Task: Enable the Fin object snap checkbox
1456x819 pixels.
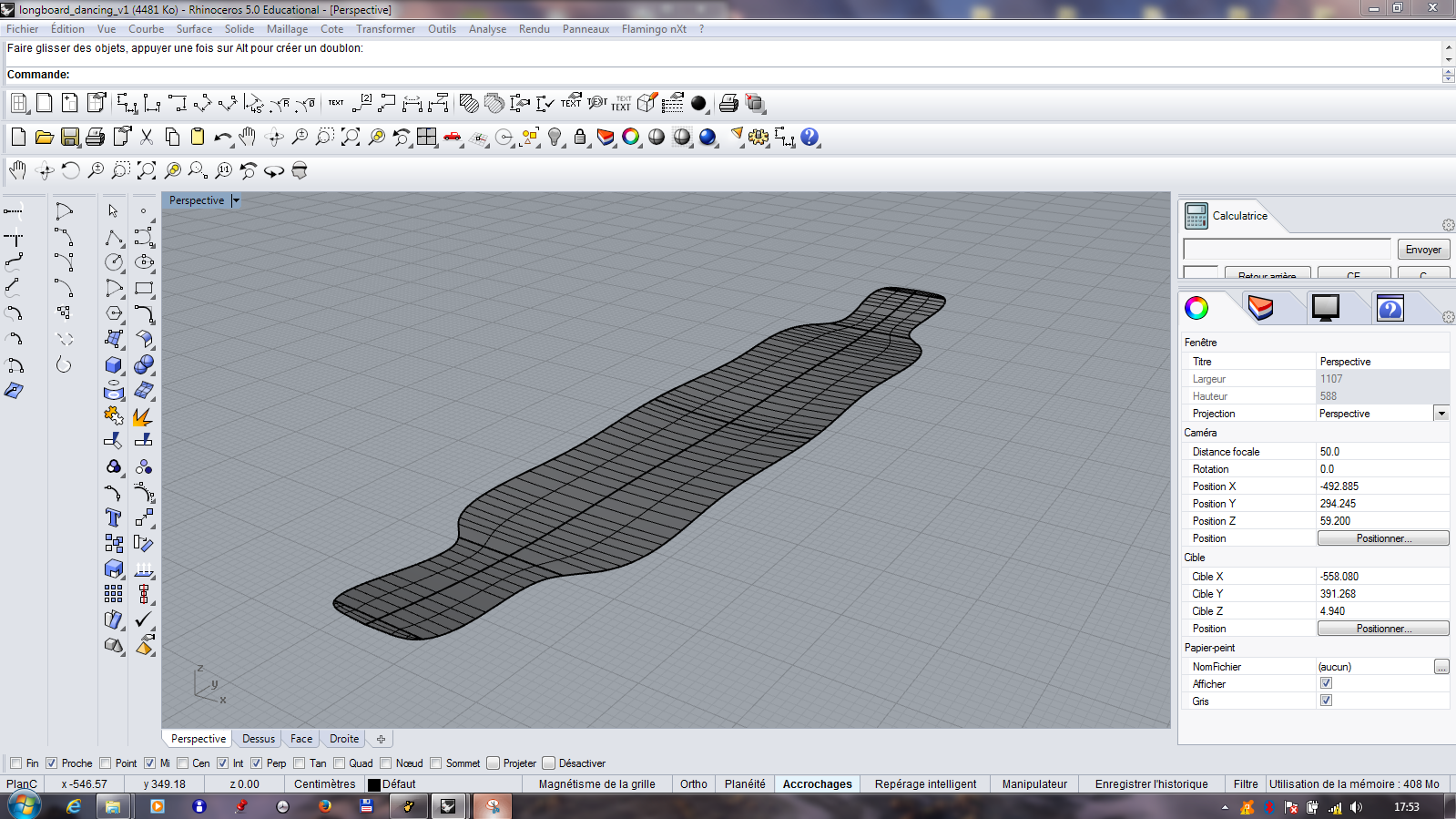Action: tap(15, 763)
